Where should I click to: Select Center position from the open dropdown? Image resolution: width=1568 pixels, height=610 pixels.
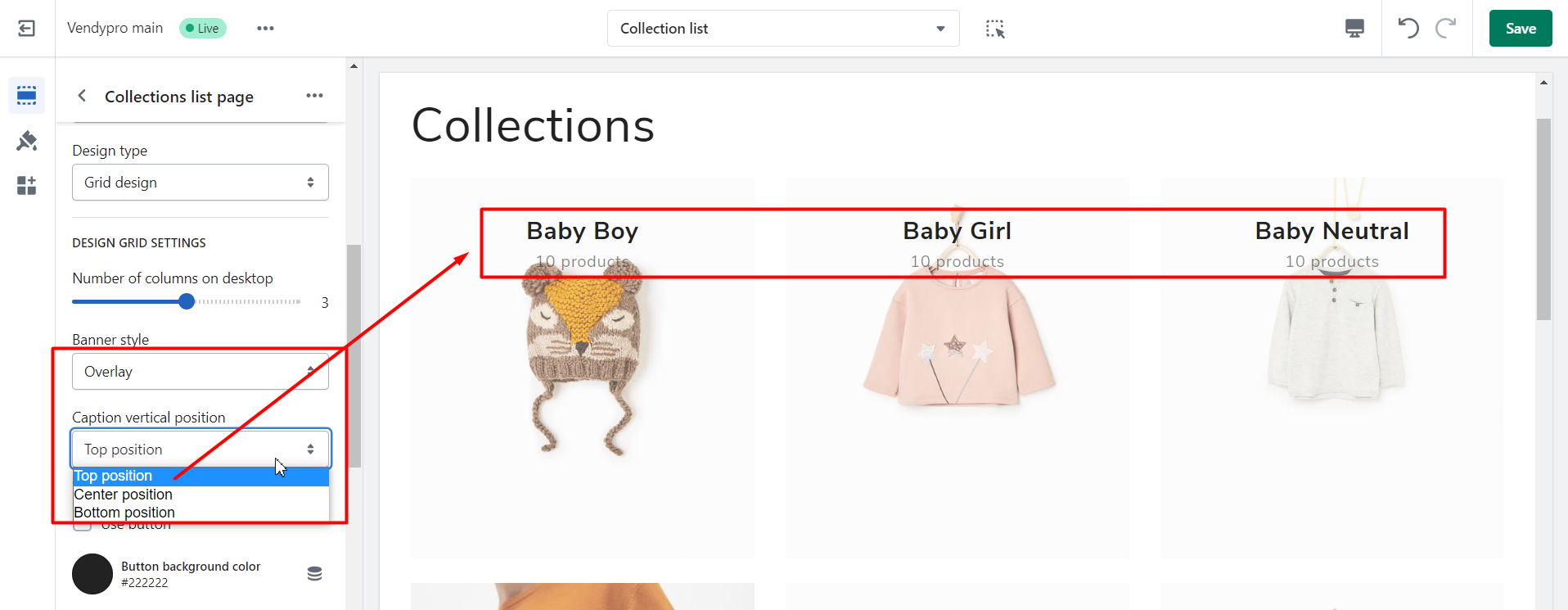(x=123, y=494)
